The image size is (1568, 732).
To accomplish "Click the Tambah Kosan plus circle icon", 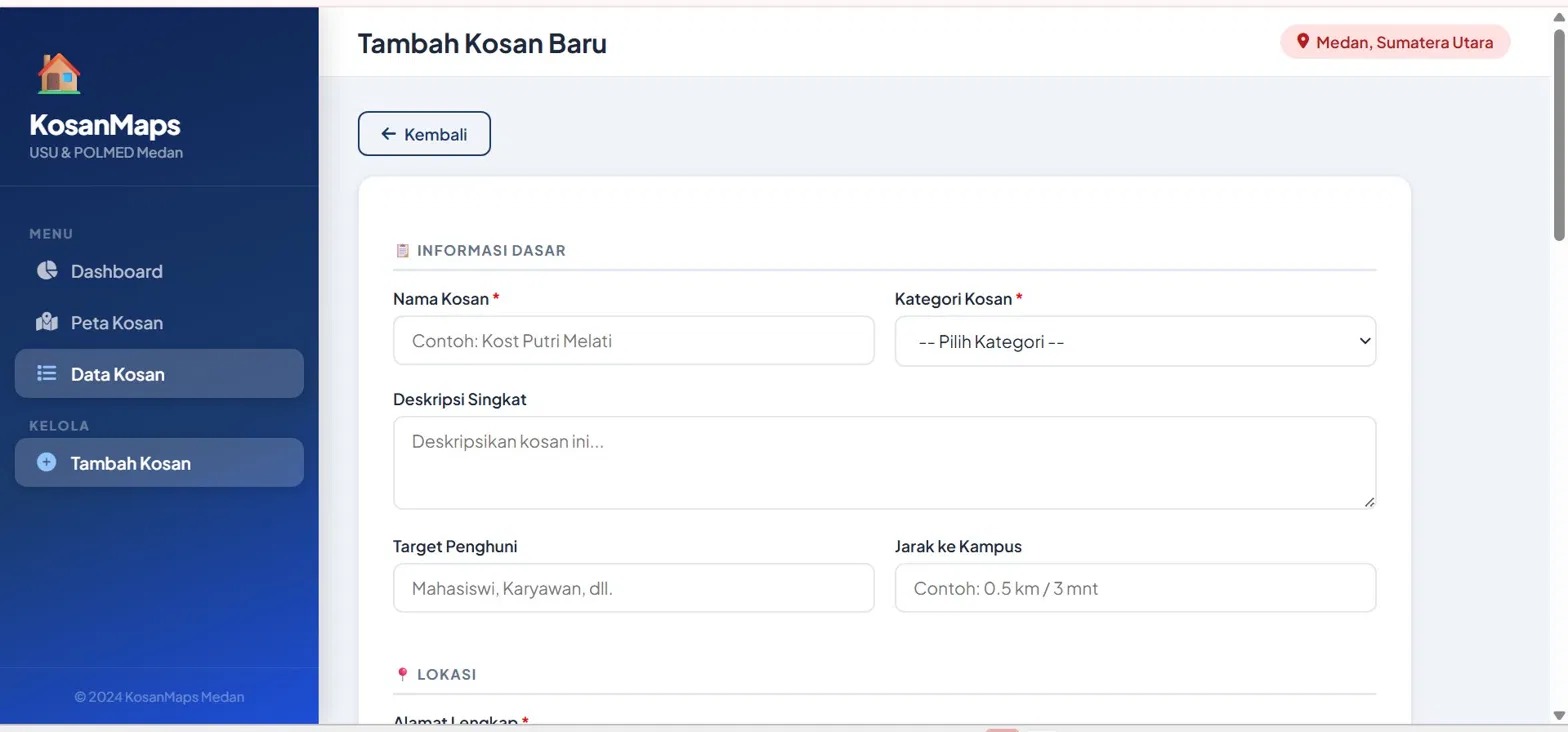I will tap(46, 462).
